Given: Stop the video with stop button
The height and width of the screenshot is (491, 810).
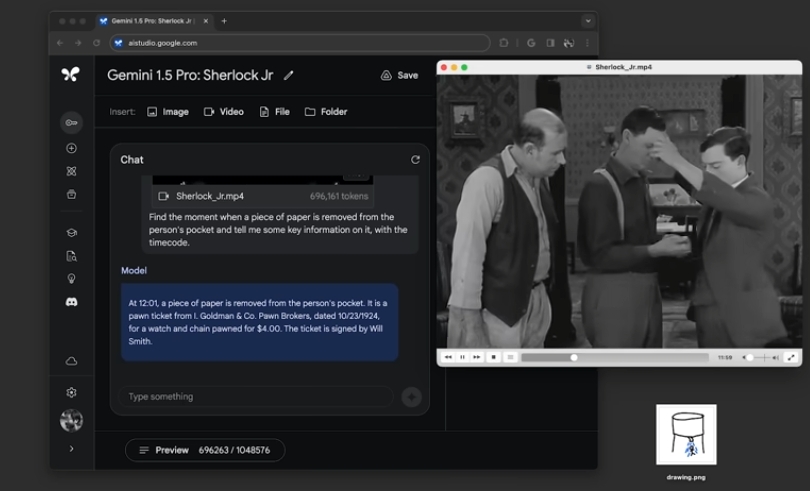Looking at the screenshot, I should pos(494,357).
